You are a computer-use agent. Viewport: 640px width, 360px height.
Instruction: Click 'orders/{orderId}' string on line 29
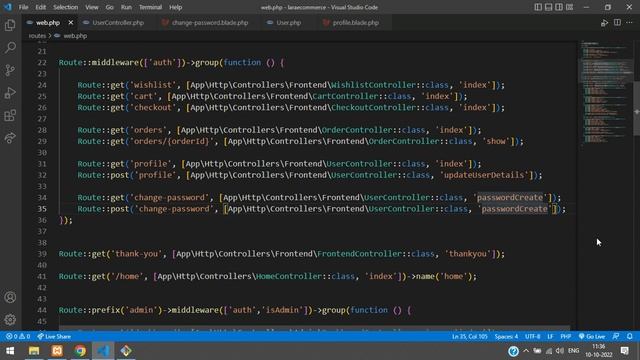[171, 141]
